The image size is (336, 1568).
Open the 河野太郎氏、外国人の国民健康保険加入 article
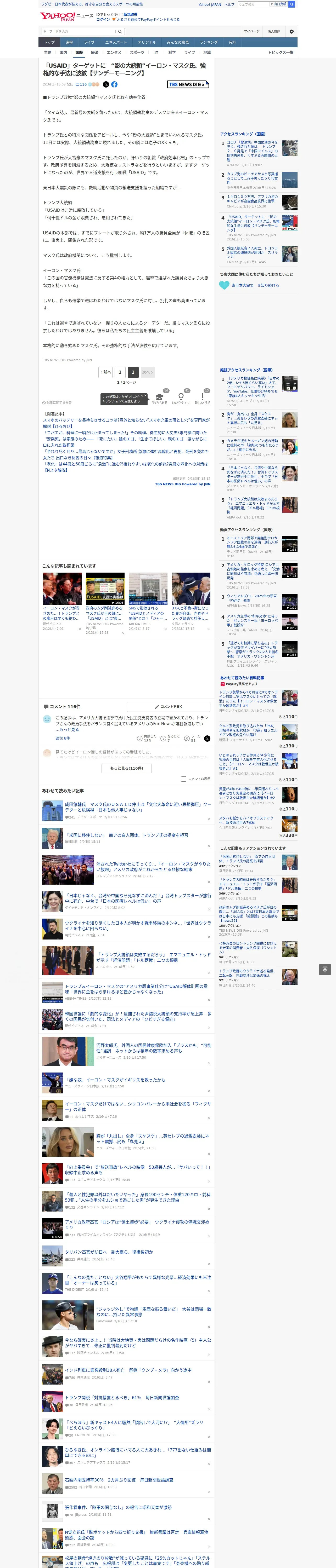pyautogui.click(x=154, y=1048)
